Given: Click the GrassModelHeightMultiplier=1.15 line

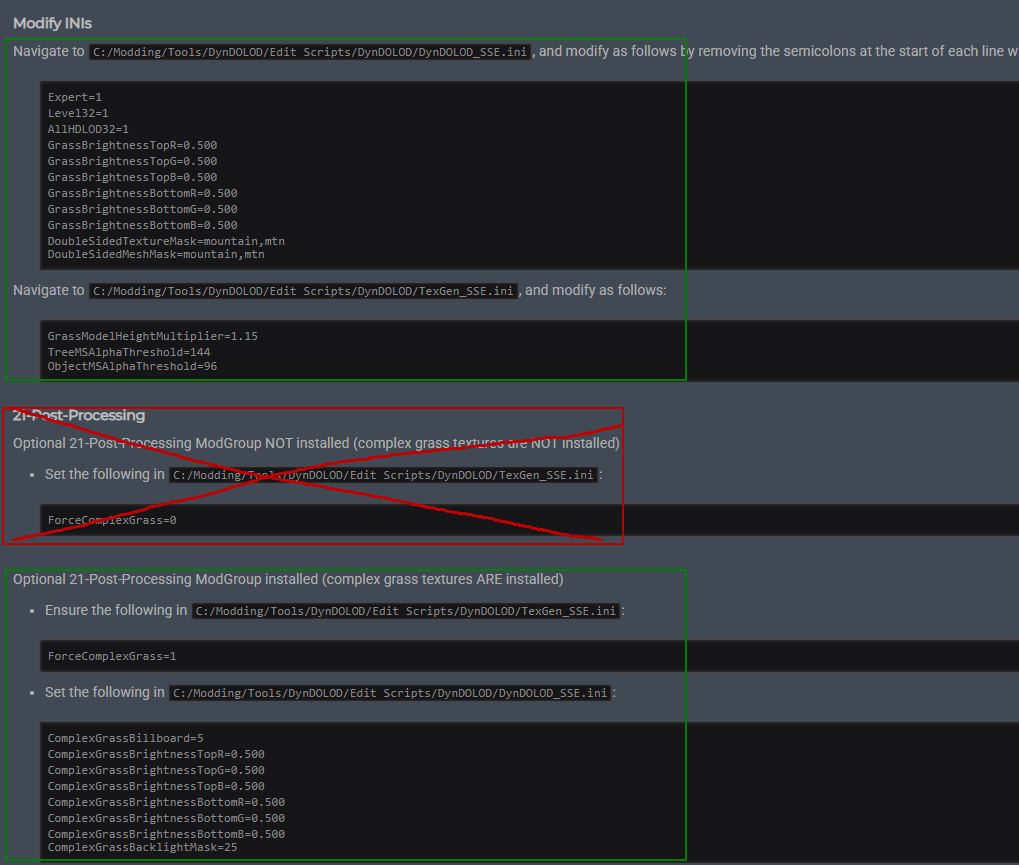Looking at the screenshot, I should click(152, 336).
